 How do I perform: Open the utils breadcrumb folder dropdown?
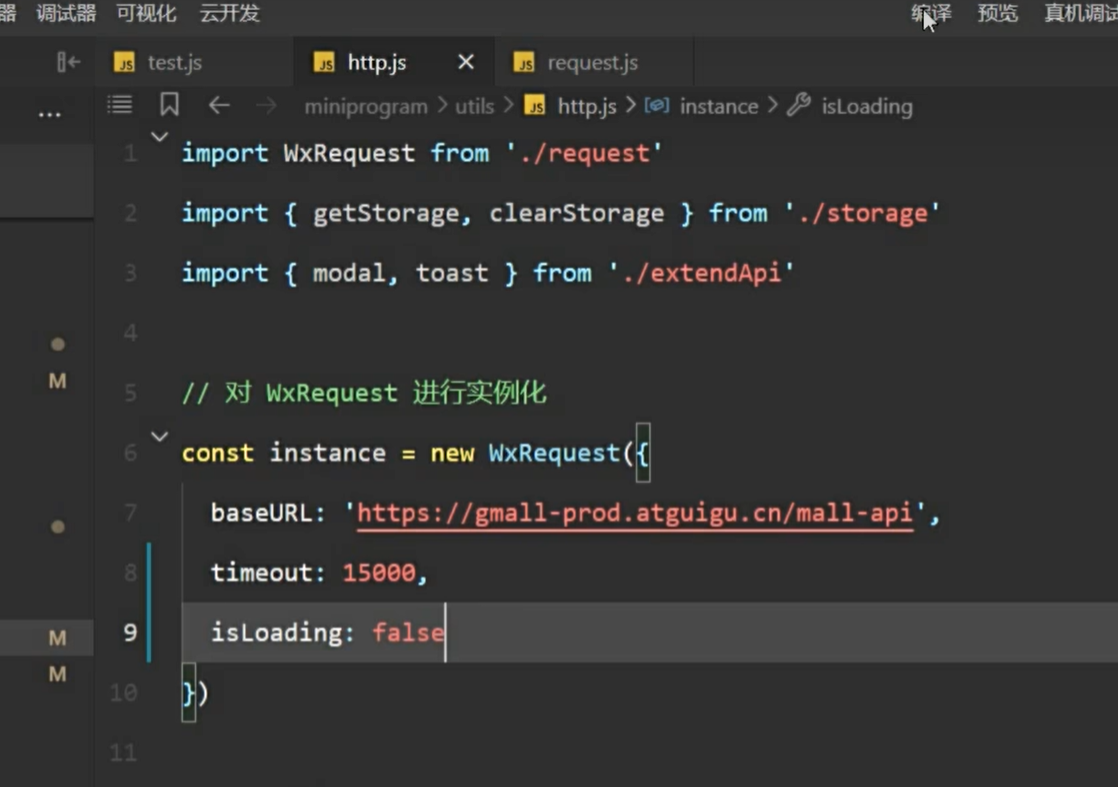tap(474, 106)
